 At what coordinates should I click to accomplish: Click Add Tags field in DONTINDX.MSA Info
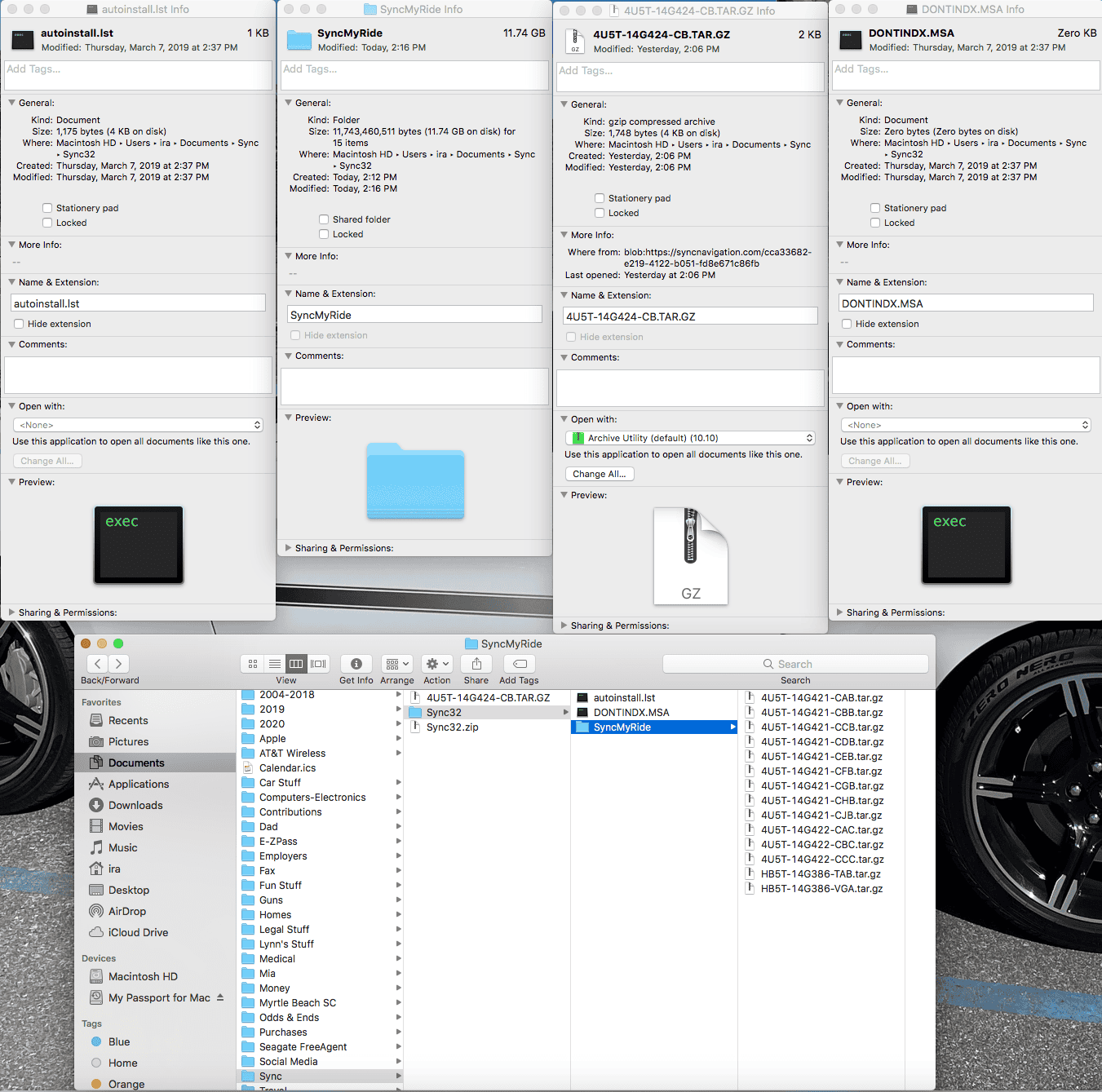tap(966, 75)
